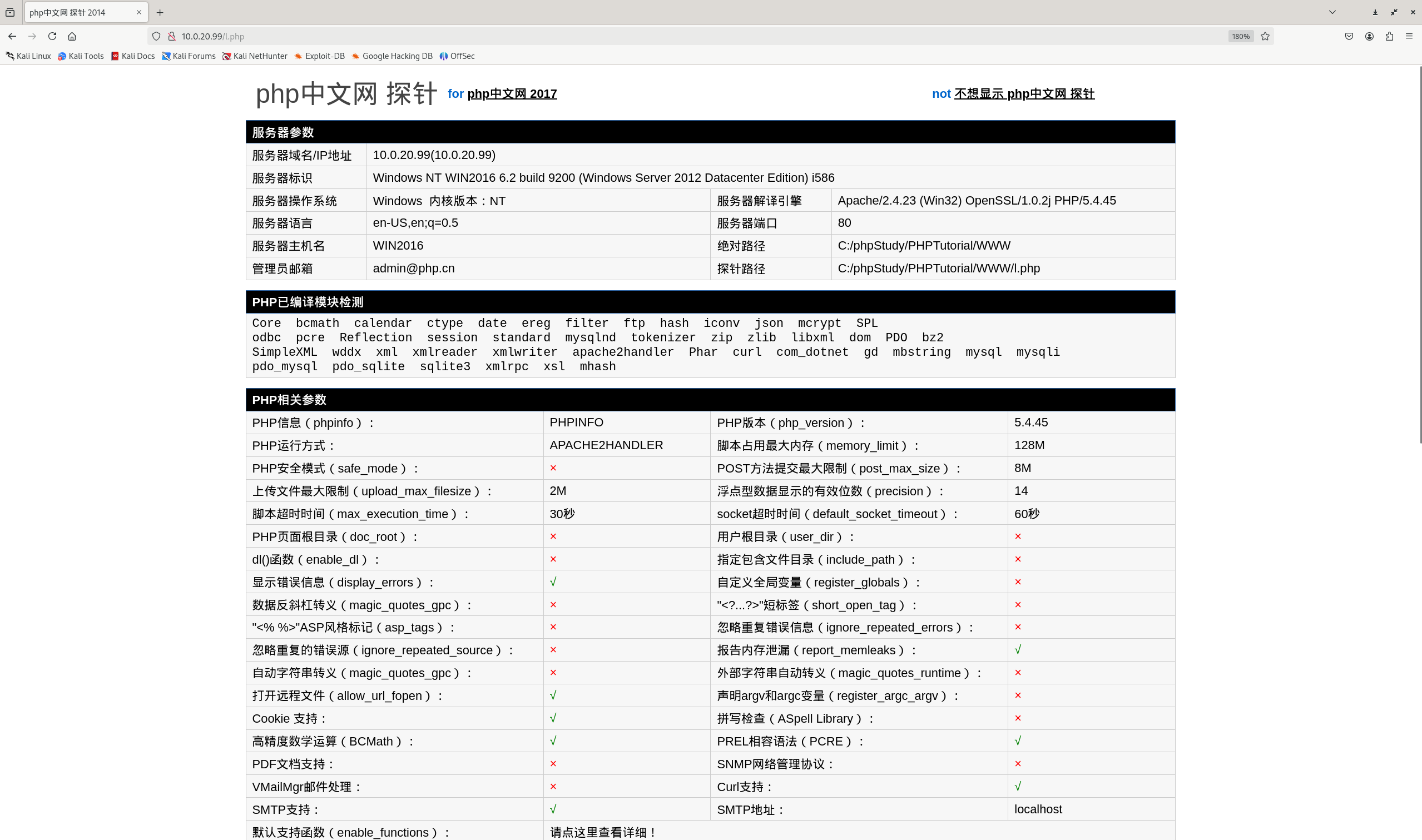Screen dimensions: 1422x840
Task: Click the pdo_mysql module name
Action: pos(285,367)
